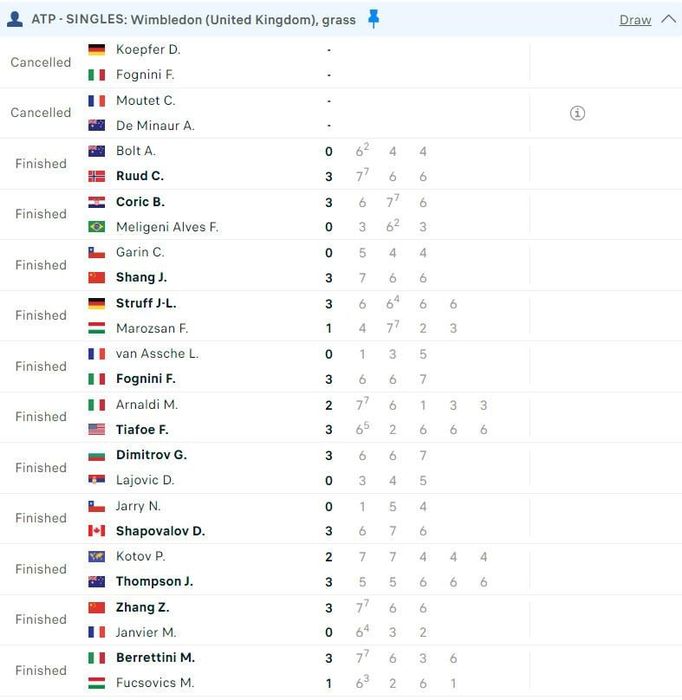
Task: Collapse the Wimbledon section with the chevron
Action: click(x=668, y=19)
